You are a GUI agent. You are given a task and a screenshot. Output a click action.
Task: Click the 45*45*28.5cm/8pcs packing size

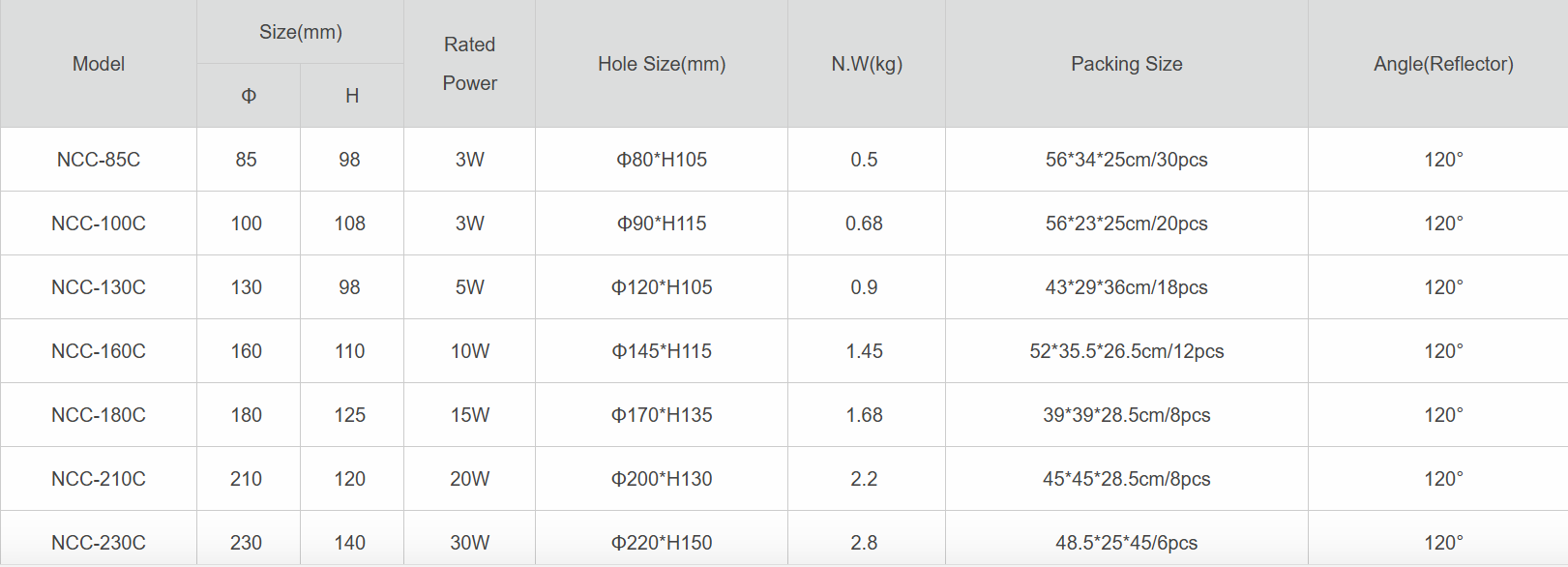1126,479
